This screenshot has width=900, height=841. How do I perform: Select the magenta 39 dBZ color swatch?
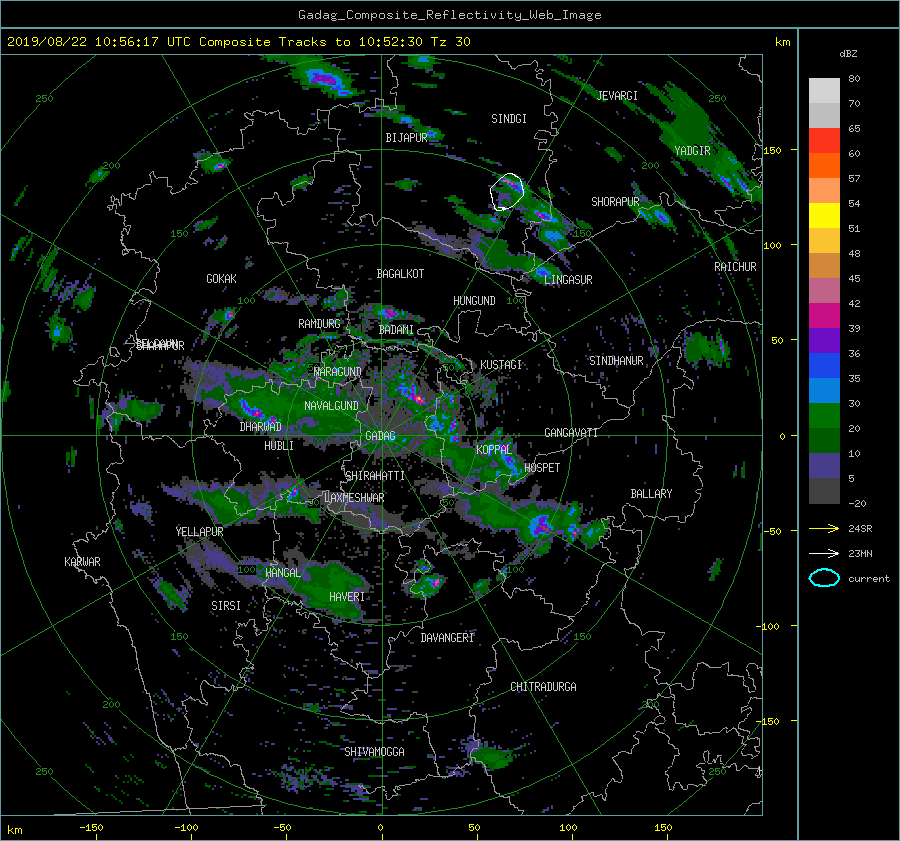click(824, 315)
